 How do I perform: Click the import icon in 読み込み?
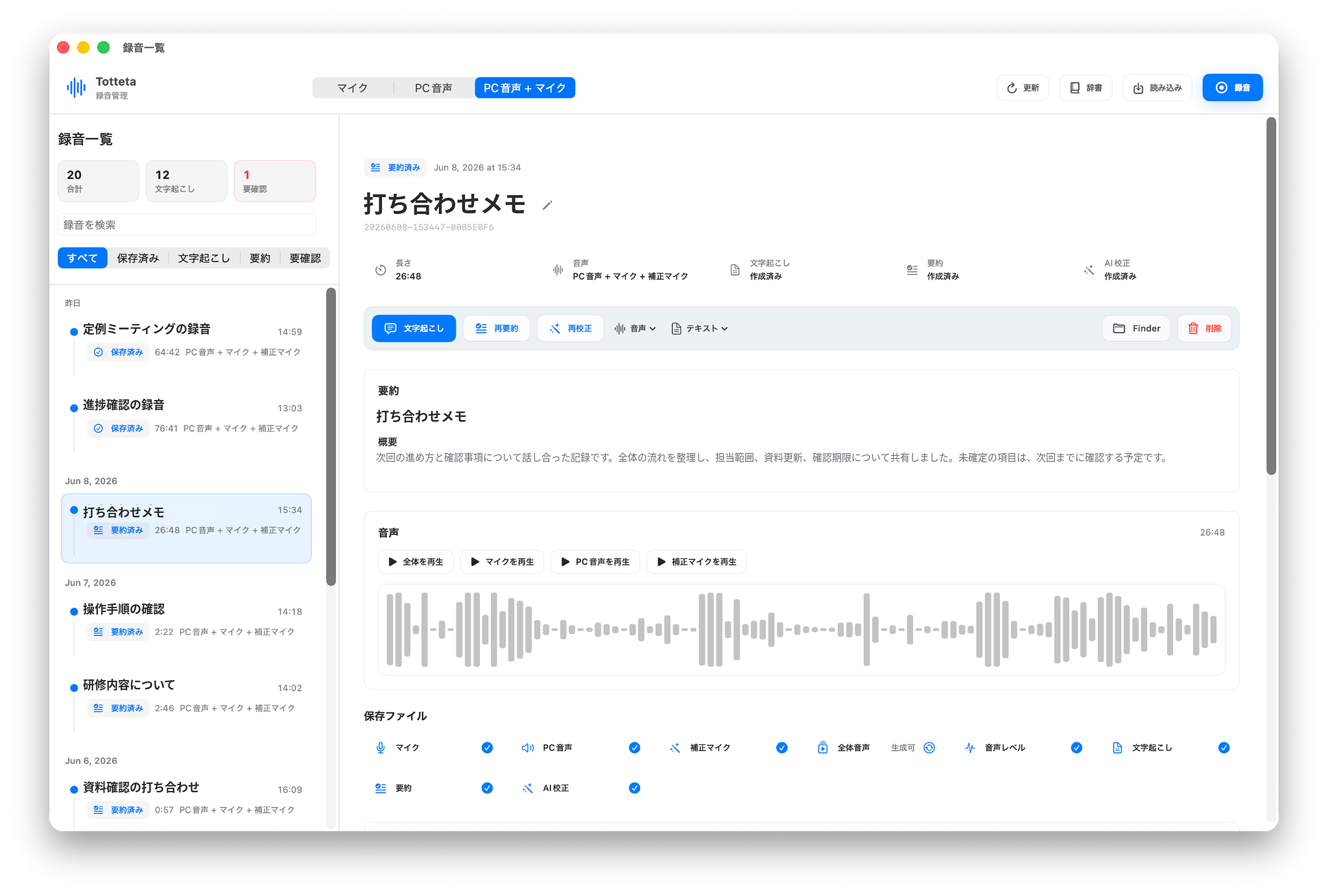pos(1138,88)
